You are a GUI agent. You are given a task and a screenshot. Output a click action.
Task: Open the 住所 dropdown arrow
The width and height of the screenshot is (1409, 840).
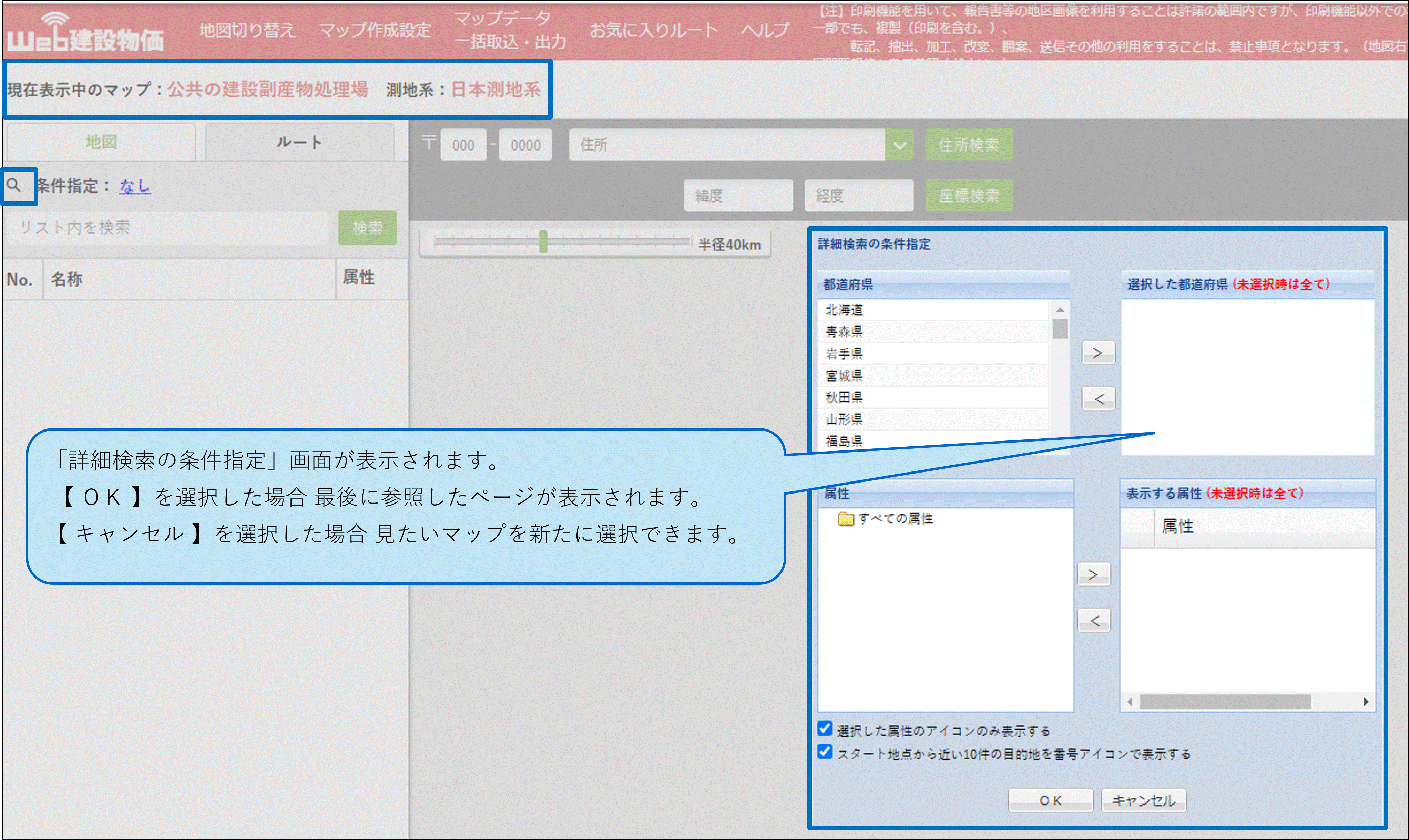[899, 145]
